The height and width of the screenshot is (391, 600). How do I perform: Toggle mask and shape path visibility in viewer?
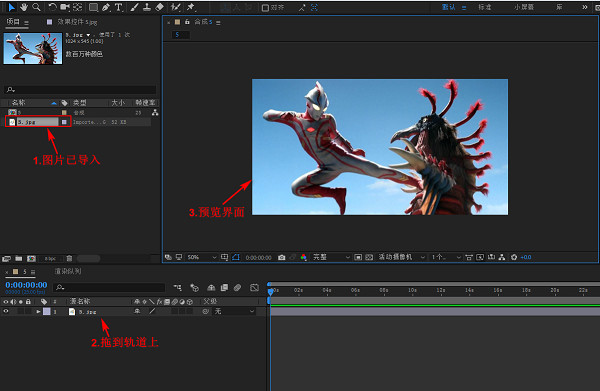[x=236, y=257]
